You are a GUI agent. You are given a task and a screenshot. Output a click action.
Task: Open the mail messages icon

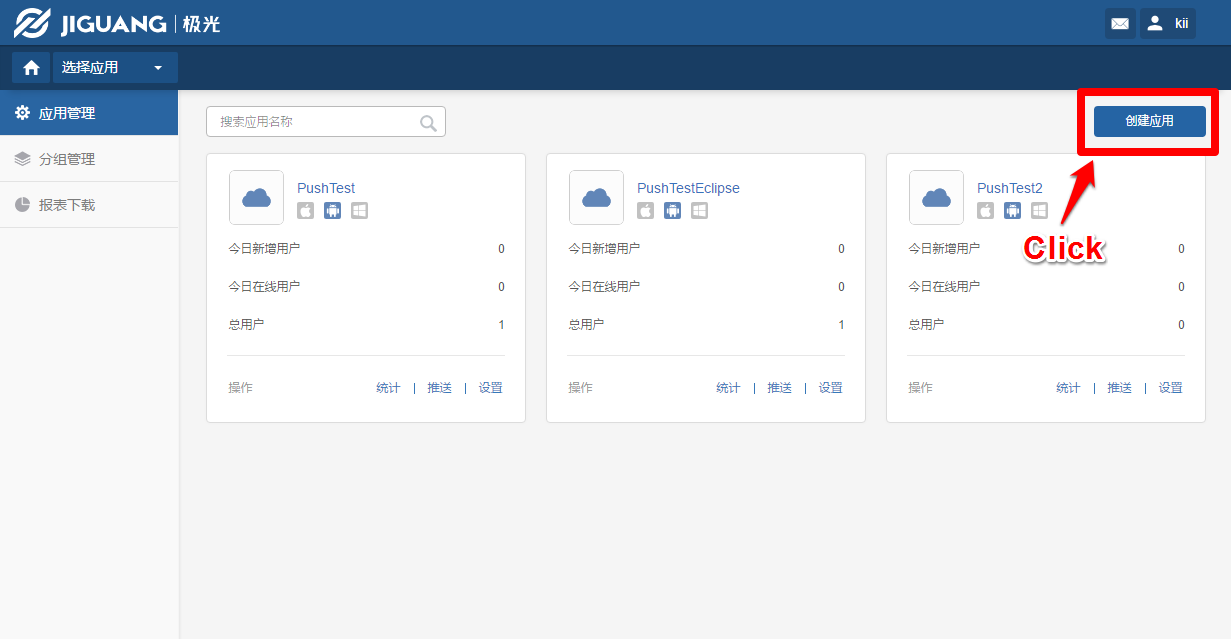point(1120,23)
